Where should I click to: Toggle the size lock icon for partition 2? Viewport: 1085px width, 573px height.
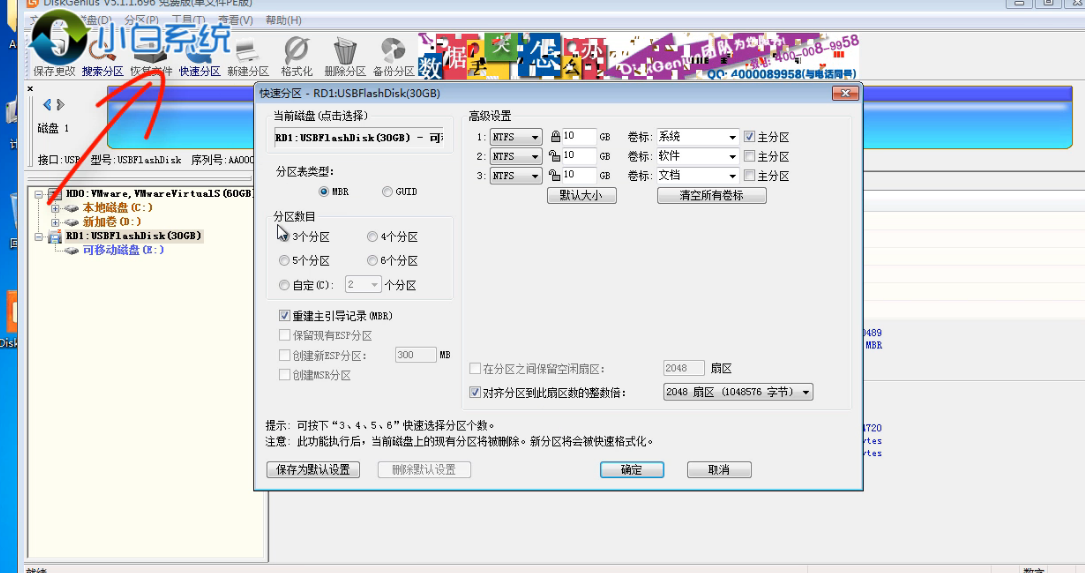[555, 156]
